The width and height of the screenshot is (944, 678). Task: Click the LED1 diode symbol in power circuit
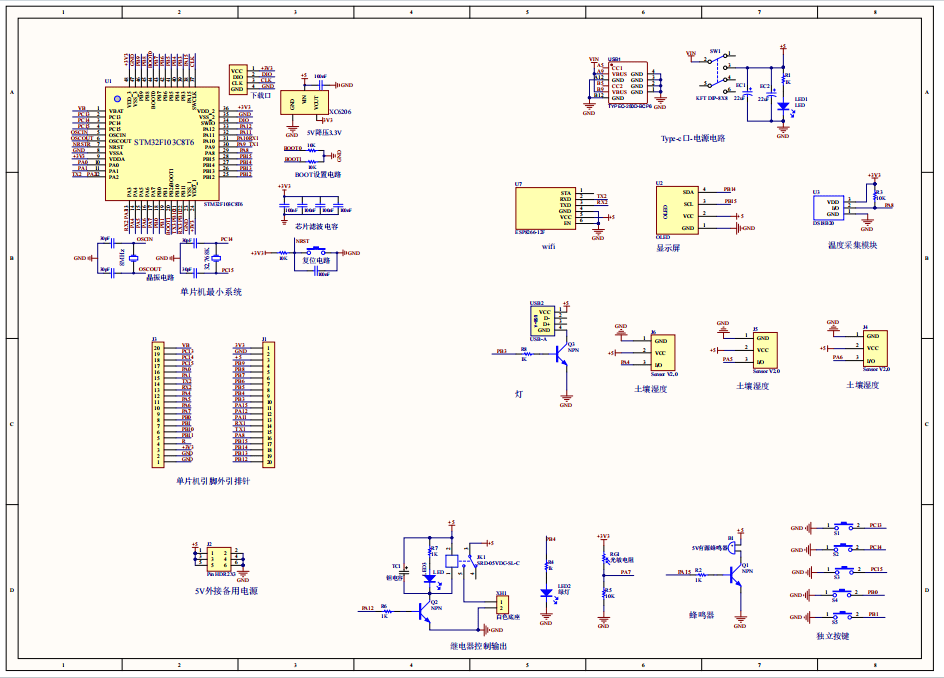coord(784,106)
